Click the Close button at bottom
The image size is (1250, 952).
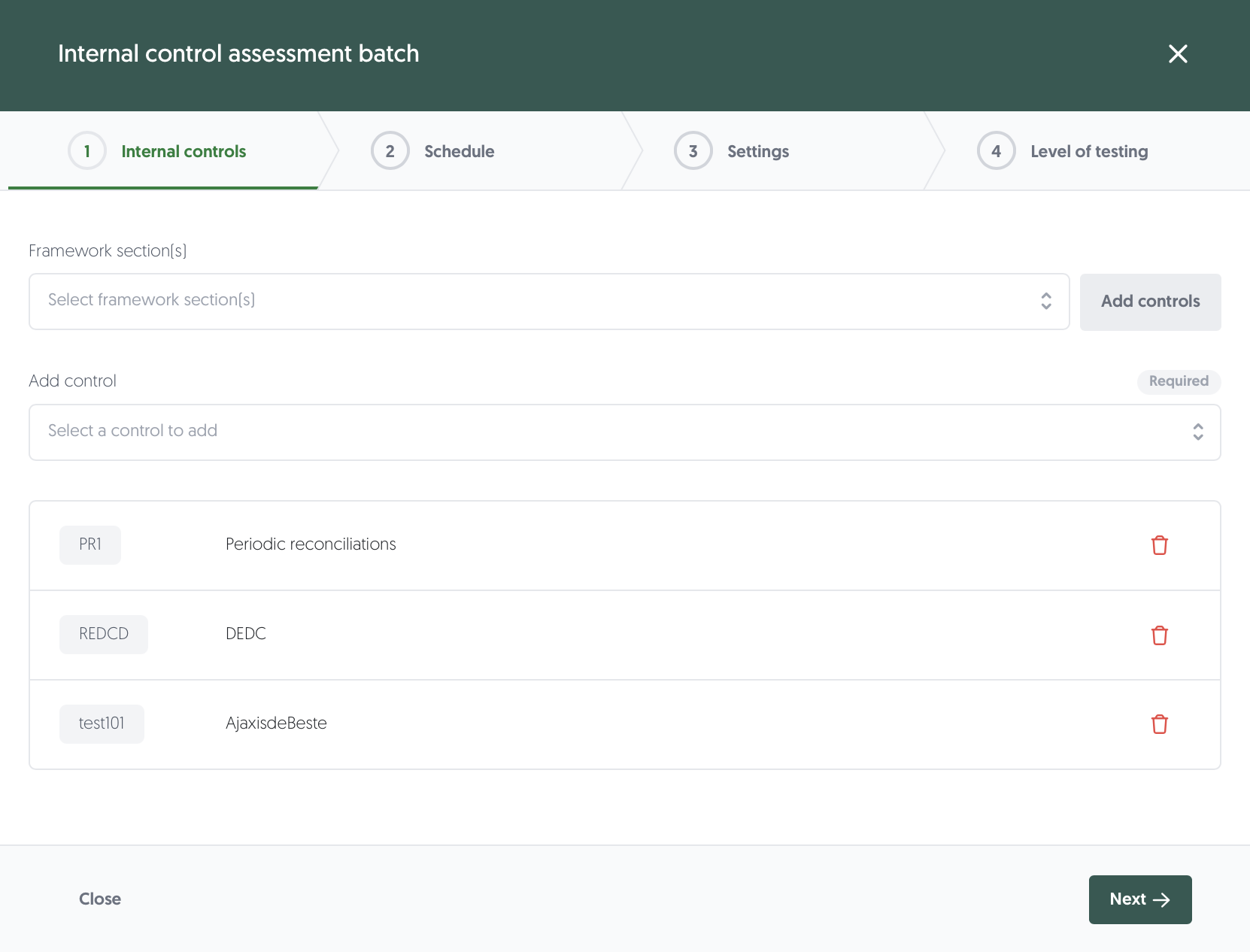pyautogui.click(x=100, y=899)
